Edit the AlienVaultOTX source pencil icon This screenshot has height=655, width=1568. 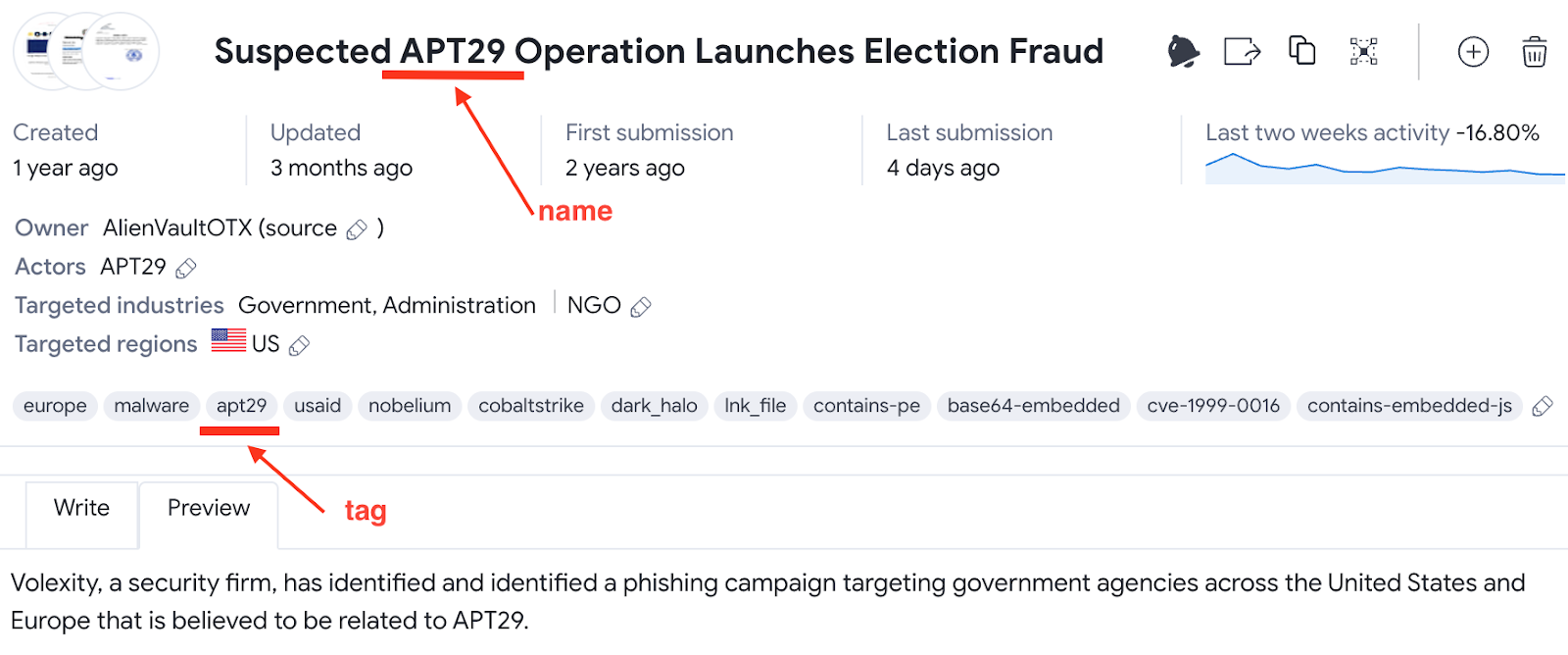(x=357, y=229)
